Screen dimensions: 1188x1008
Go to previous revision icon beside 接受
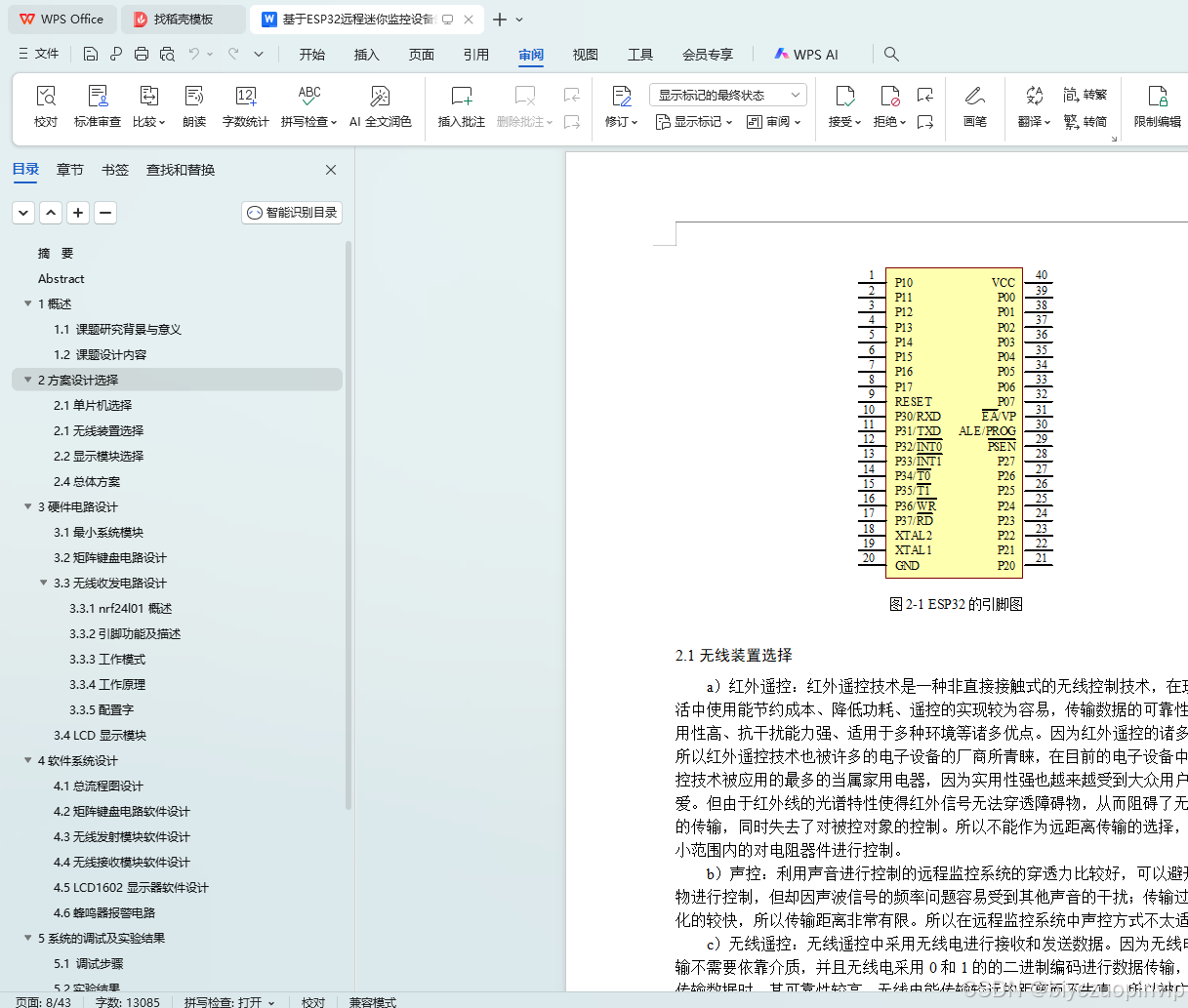pyautogui.click(x=924, y=95)
